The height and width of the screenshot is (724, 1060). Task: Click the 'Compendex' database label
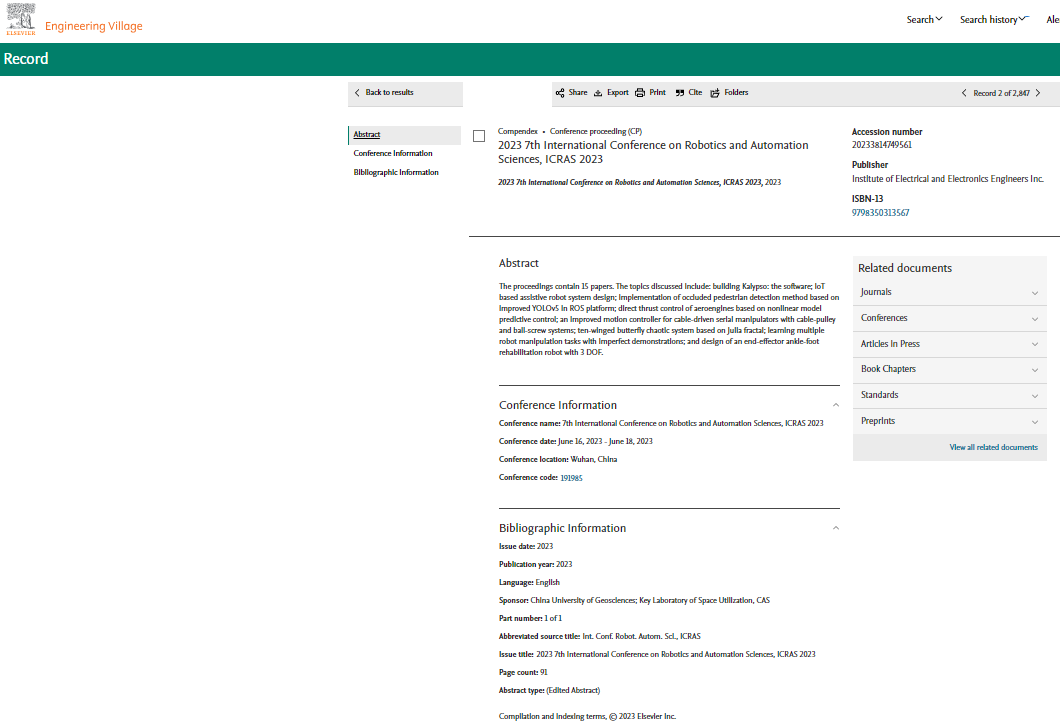518,131
